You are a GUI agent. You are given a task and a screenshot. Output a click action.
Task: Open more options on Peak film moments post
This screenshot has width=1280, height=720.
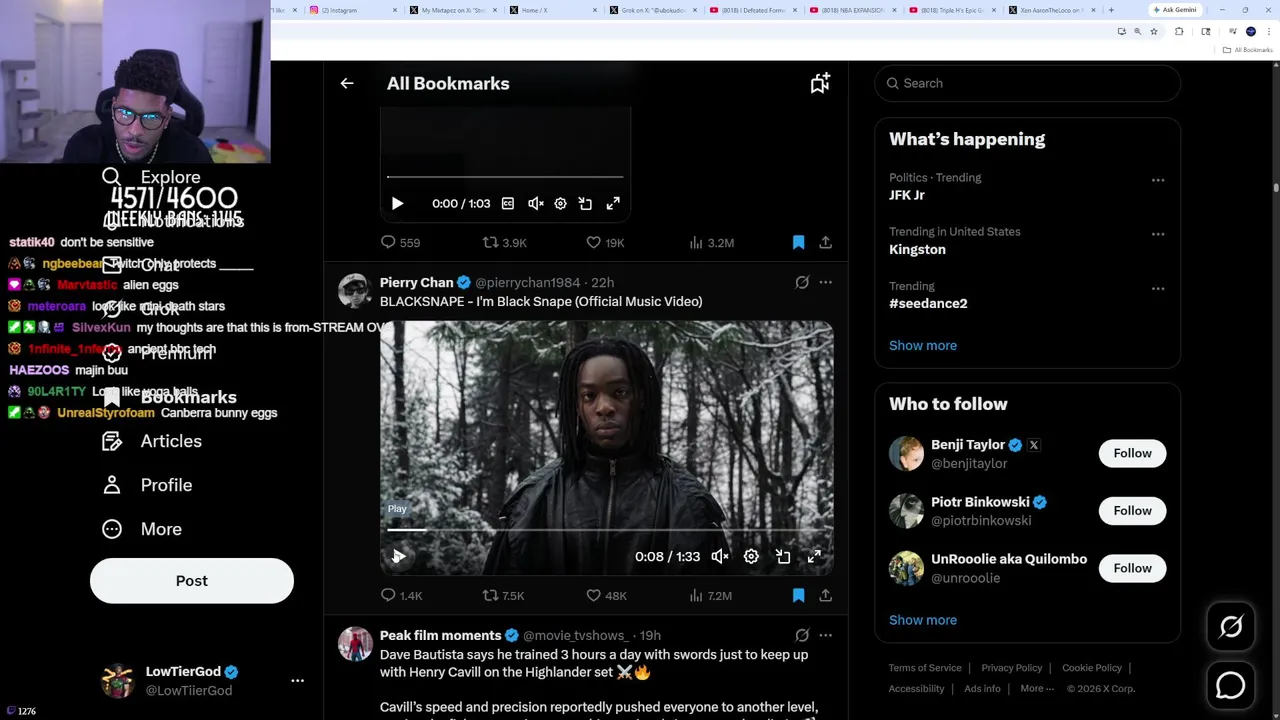825,635
